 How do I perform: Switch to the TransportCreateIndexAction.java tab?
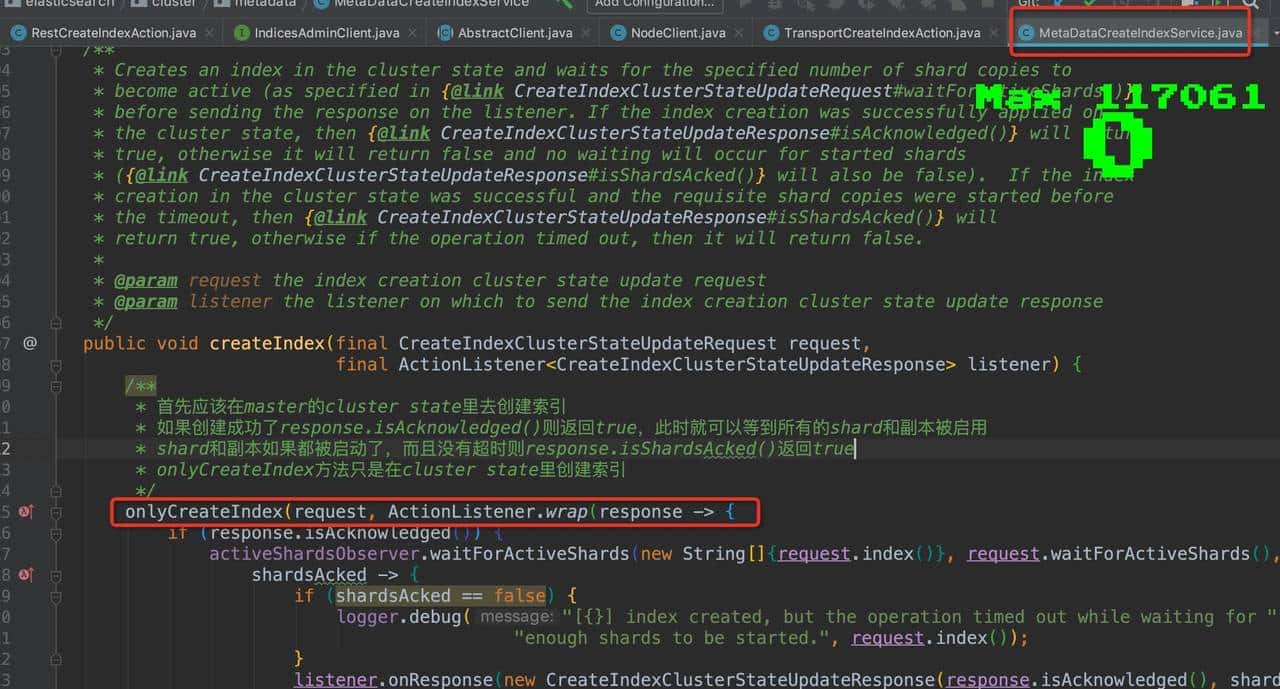tap(880, 32)
